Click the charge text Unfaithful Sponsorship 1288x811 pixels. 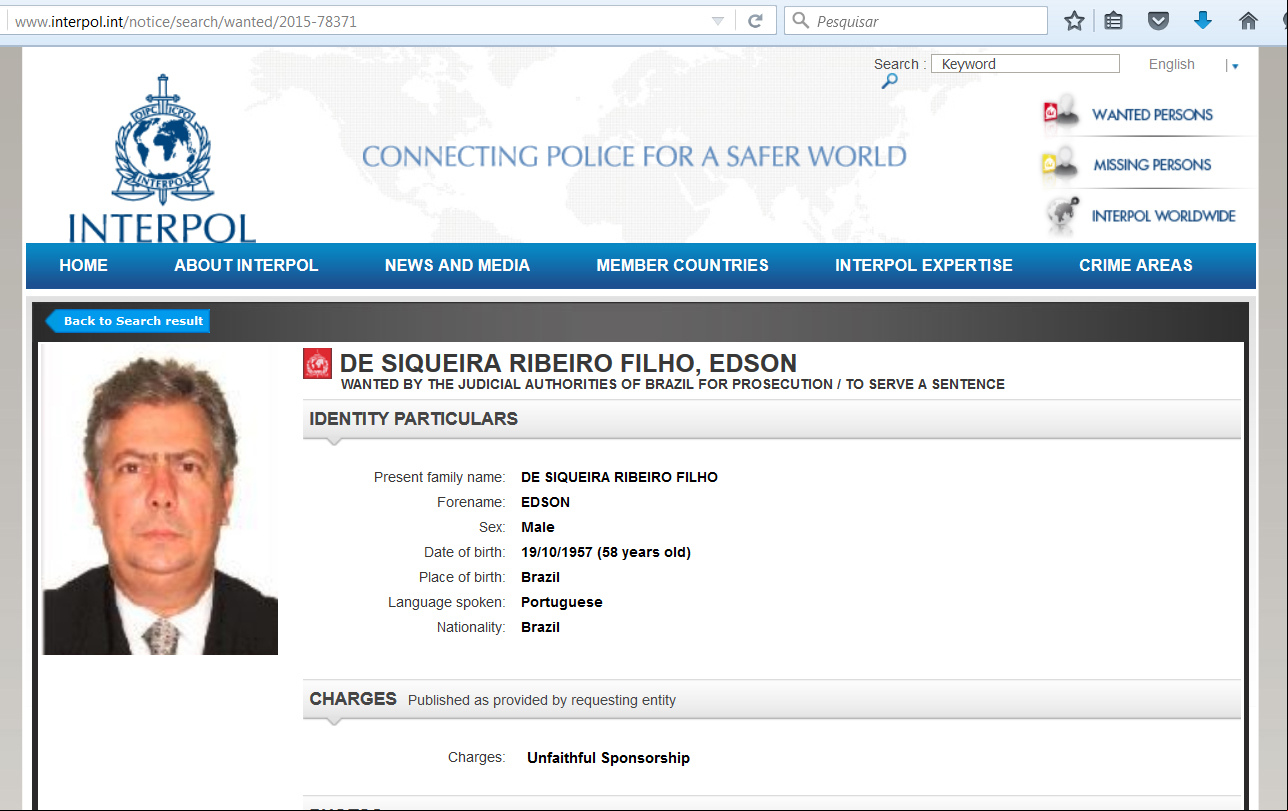pos(608,758)
